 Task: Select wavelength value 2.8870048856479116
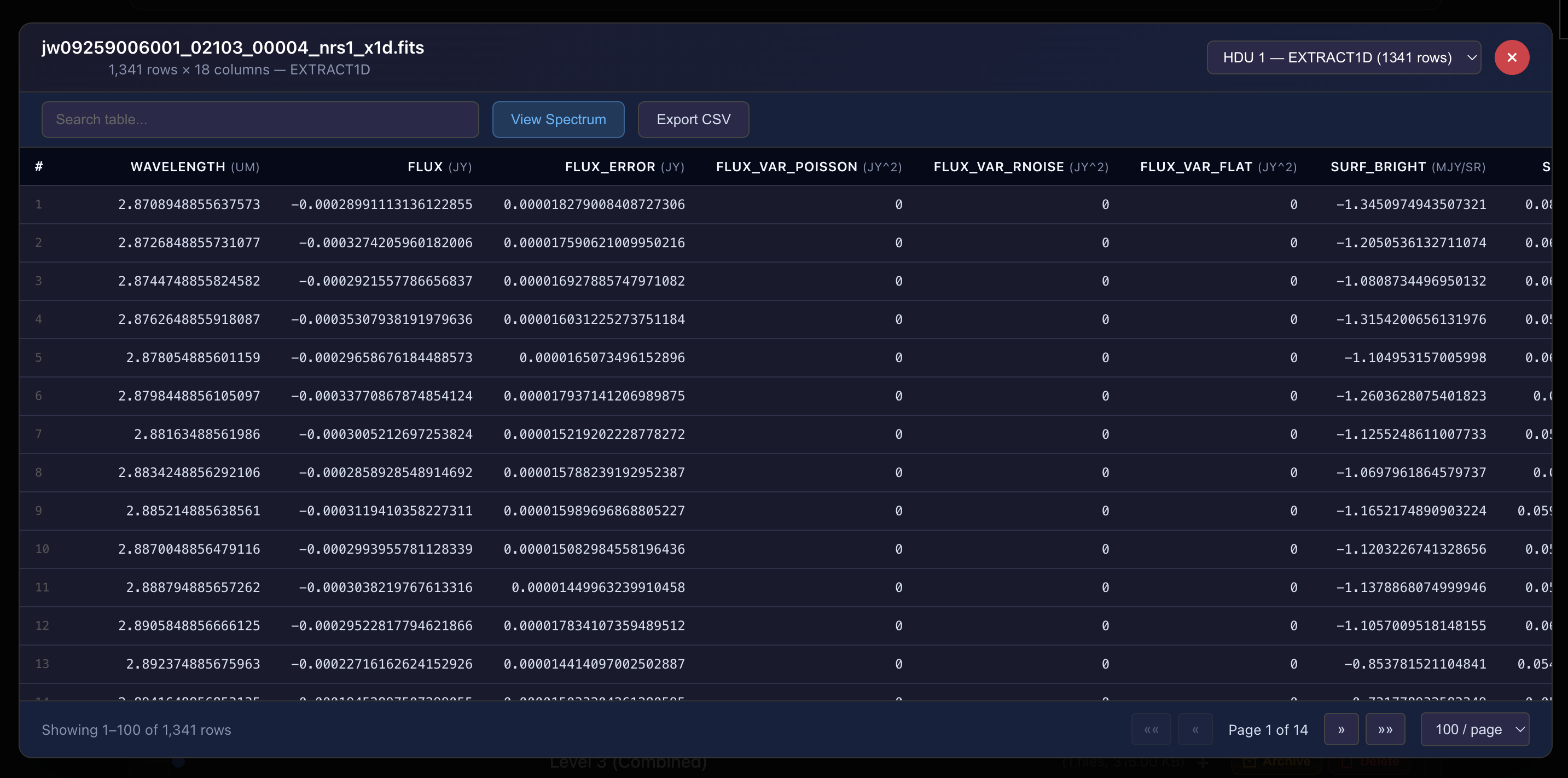(x=189, y=550)
